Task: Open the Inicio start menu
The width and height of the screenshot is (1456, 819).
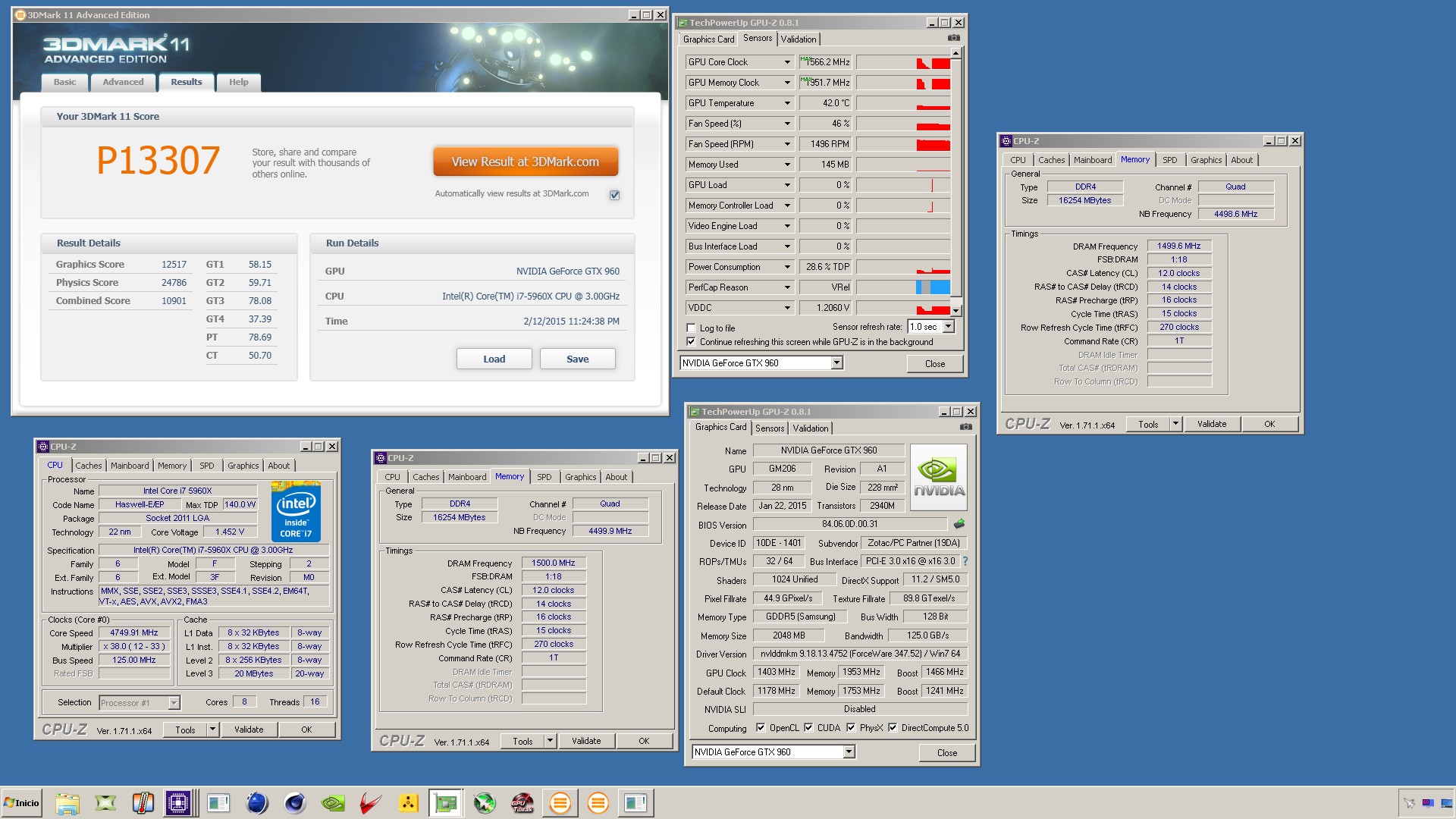Action: 21,803
